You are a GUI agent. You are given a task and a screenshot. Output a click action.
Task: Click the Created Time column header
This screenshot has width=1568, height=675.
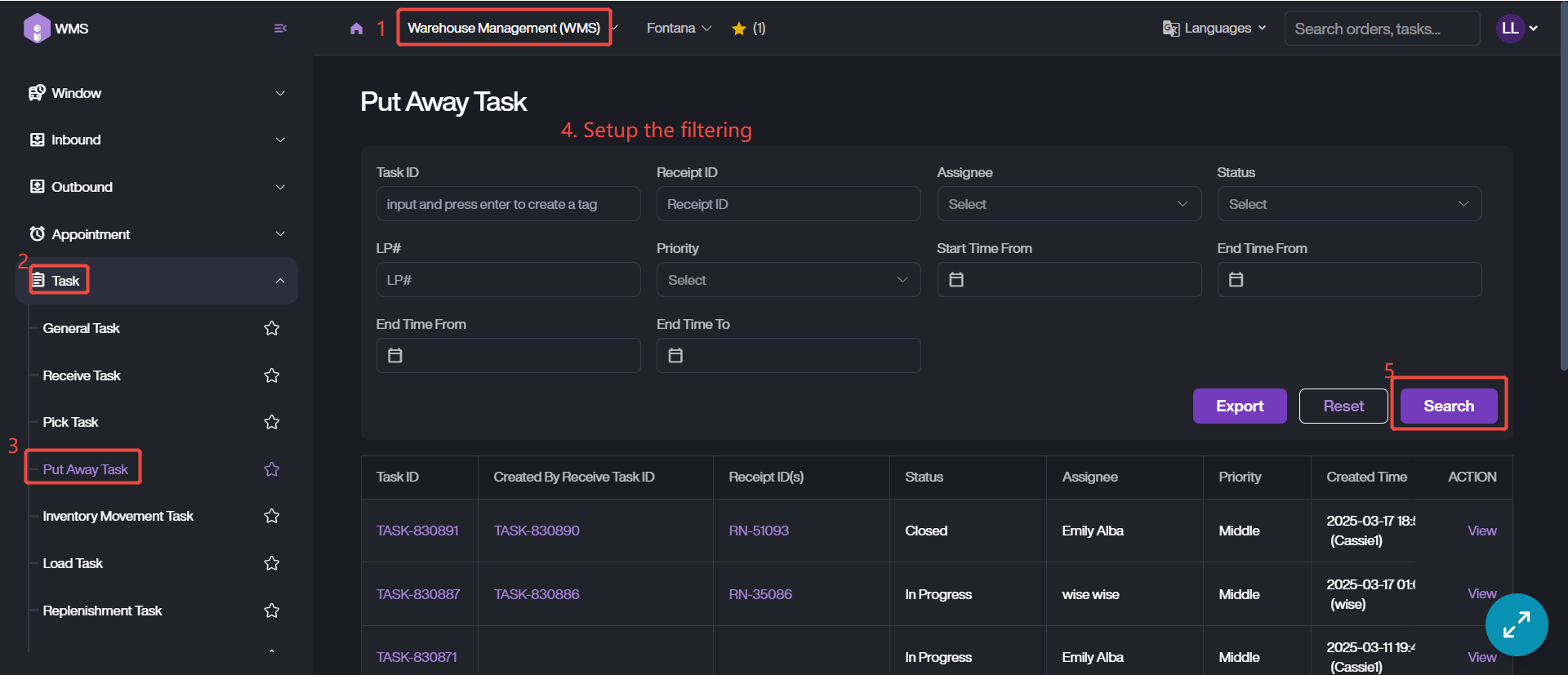pos(1366,477)
